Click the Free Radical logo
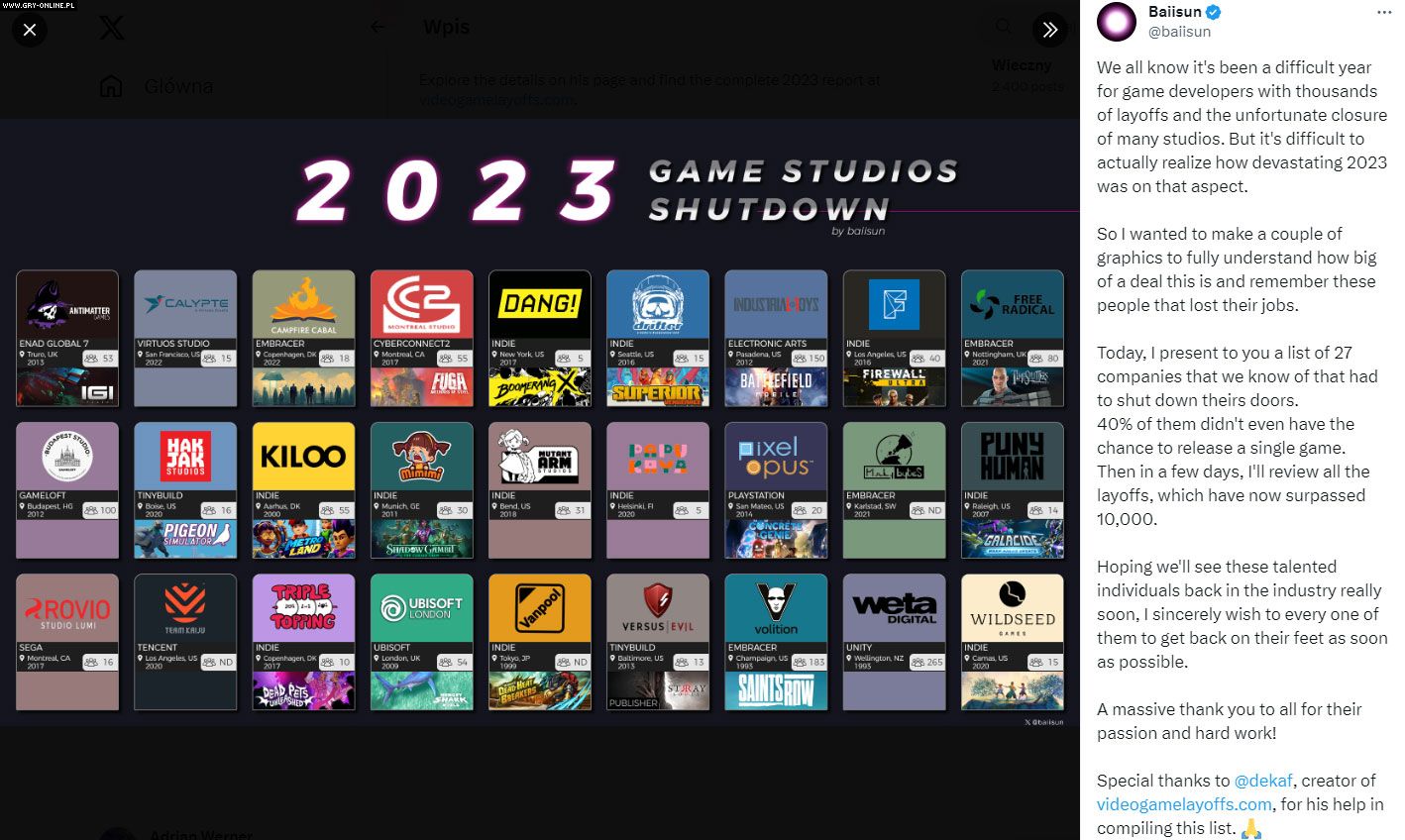The height and width of the screenshot is (840, 1405). pyautogui.click(x=1013, y=304)
